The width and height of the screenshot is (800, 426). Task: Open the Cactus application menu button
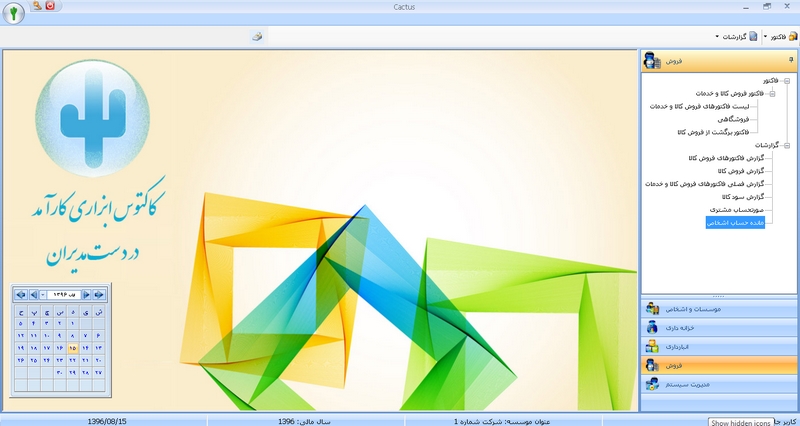pos(14,13)
